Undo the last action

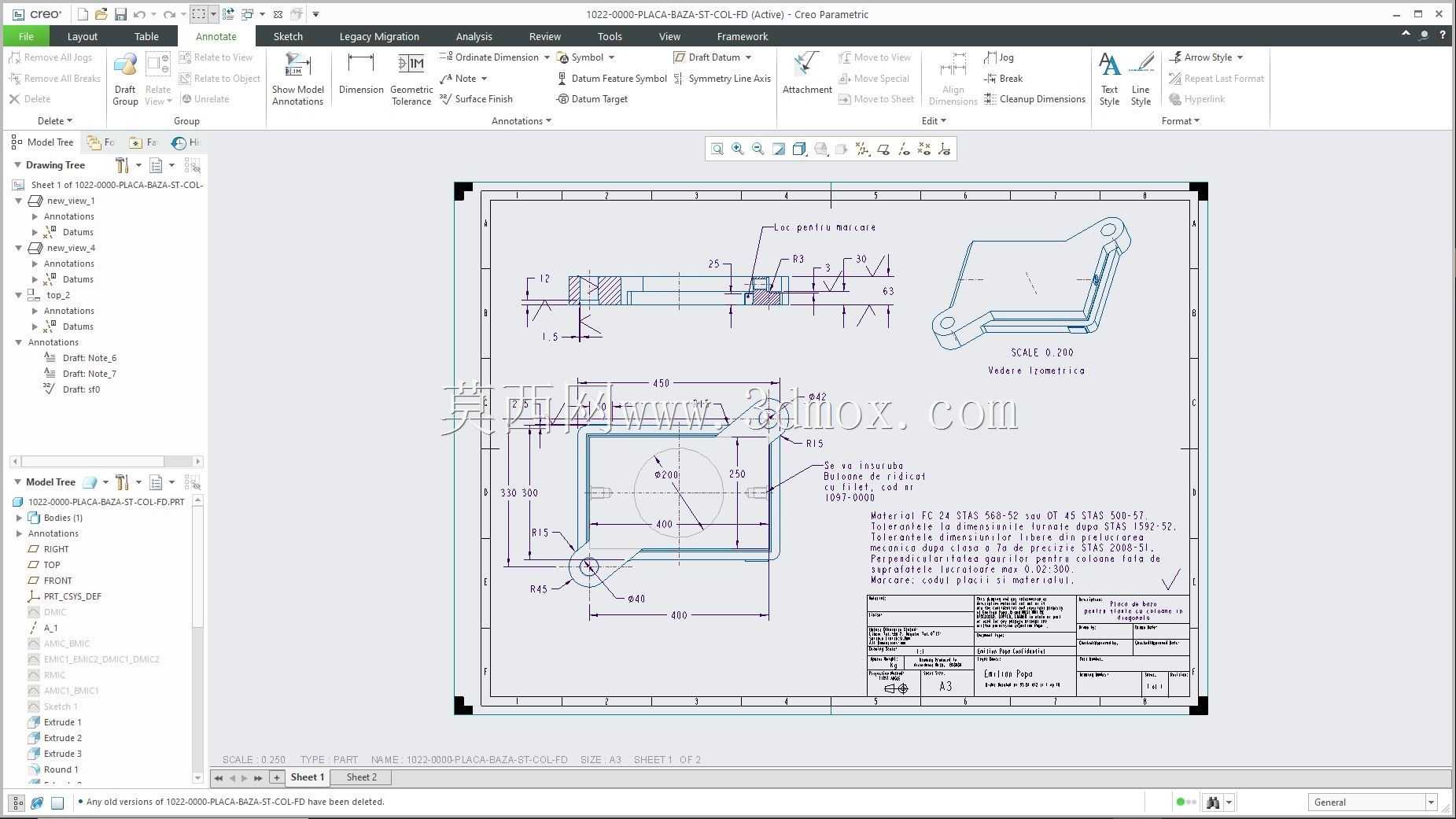(139, 14)
